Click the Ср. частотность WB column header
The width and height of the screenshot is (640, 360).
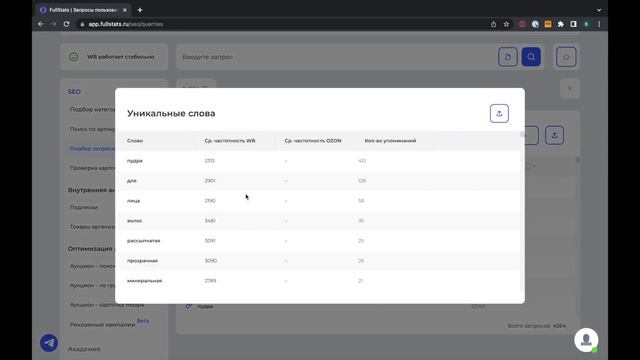(230, 141)
